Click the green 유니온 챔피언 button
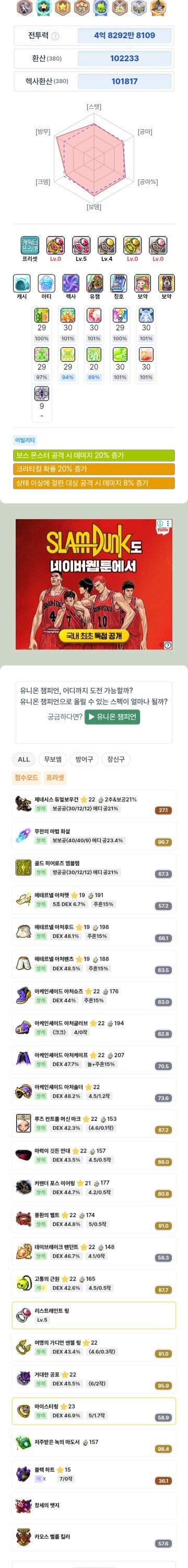The image size is (188, 1568). click(113, 716)
